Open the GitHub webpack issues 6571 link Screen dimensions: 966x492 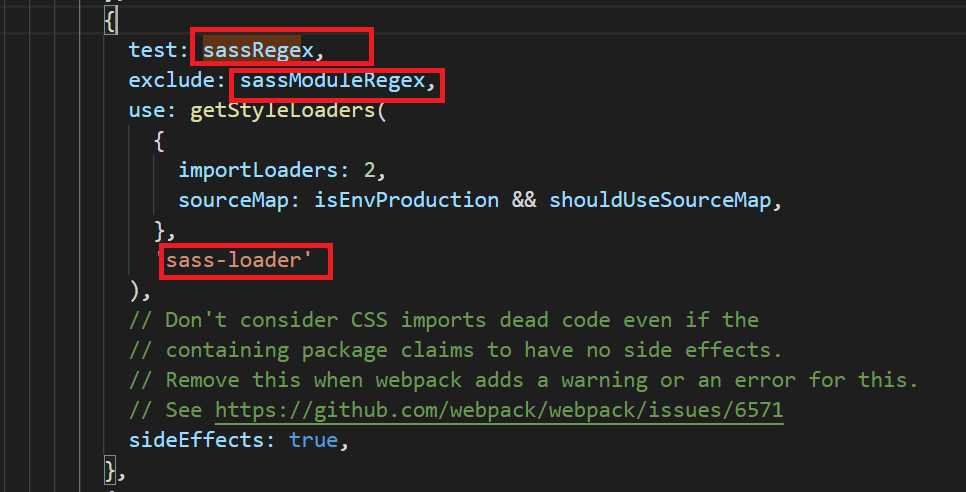click(x=499, y=410)
